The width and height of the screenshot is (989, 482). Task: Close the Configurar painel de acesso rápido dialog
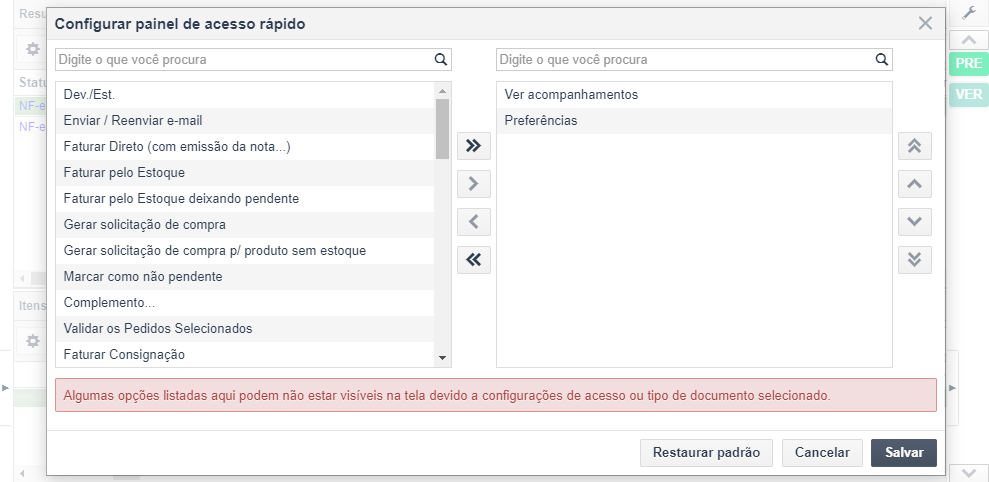925,24
